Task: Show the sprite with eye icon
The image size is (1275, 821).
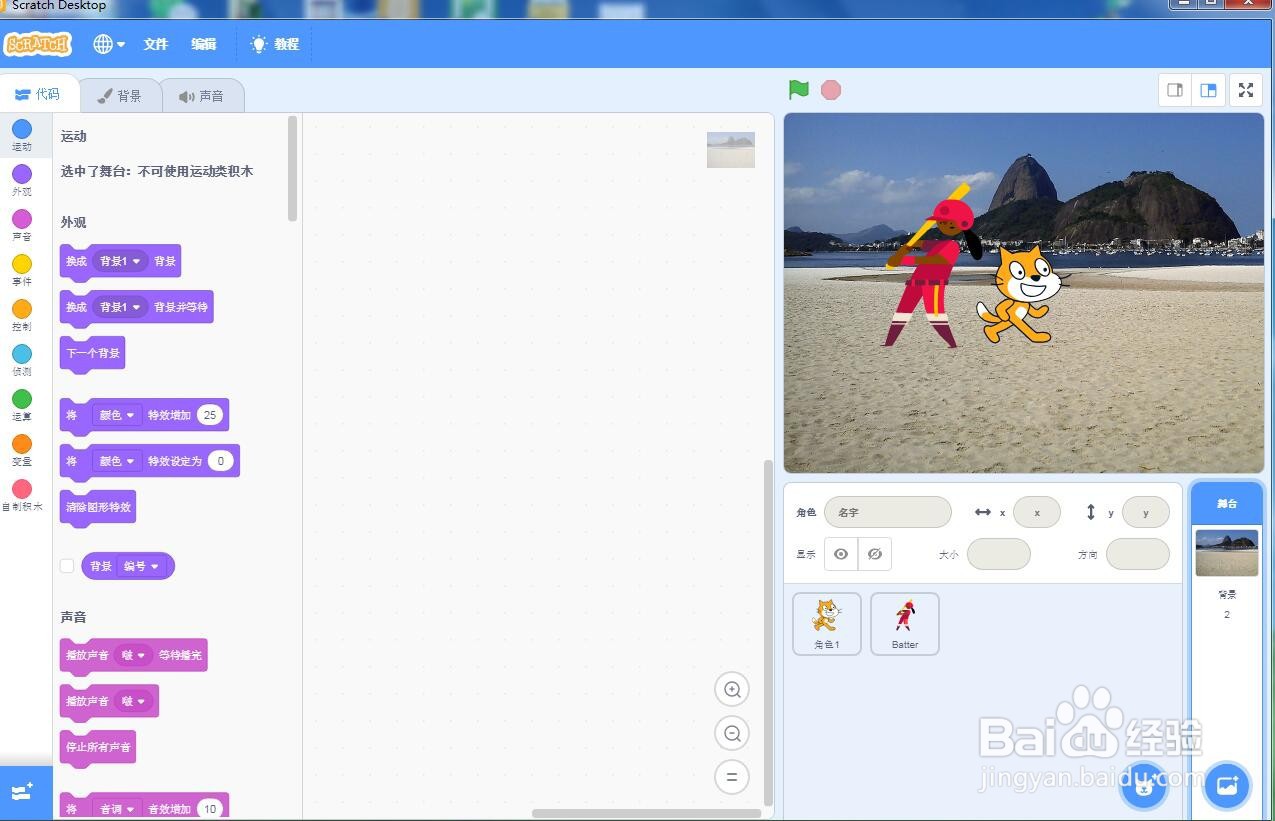Action: click(x=841, y=554)
